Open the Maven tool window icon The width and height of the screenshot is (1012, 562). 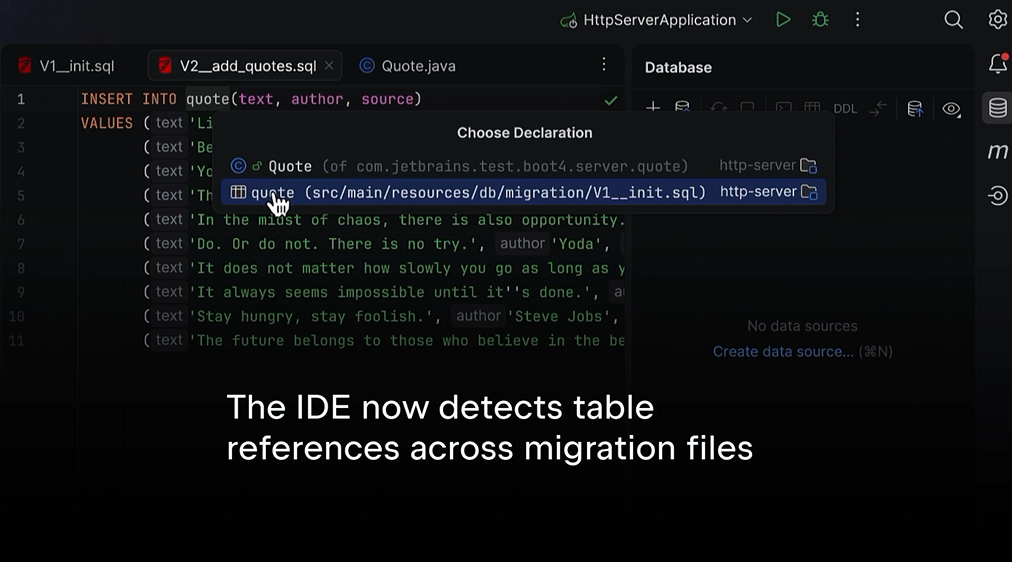tap(998, 151)
